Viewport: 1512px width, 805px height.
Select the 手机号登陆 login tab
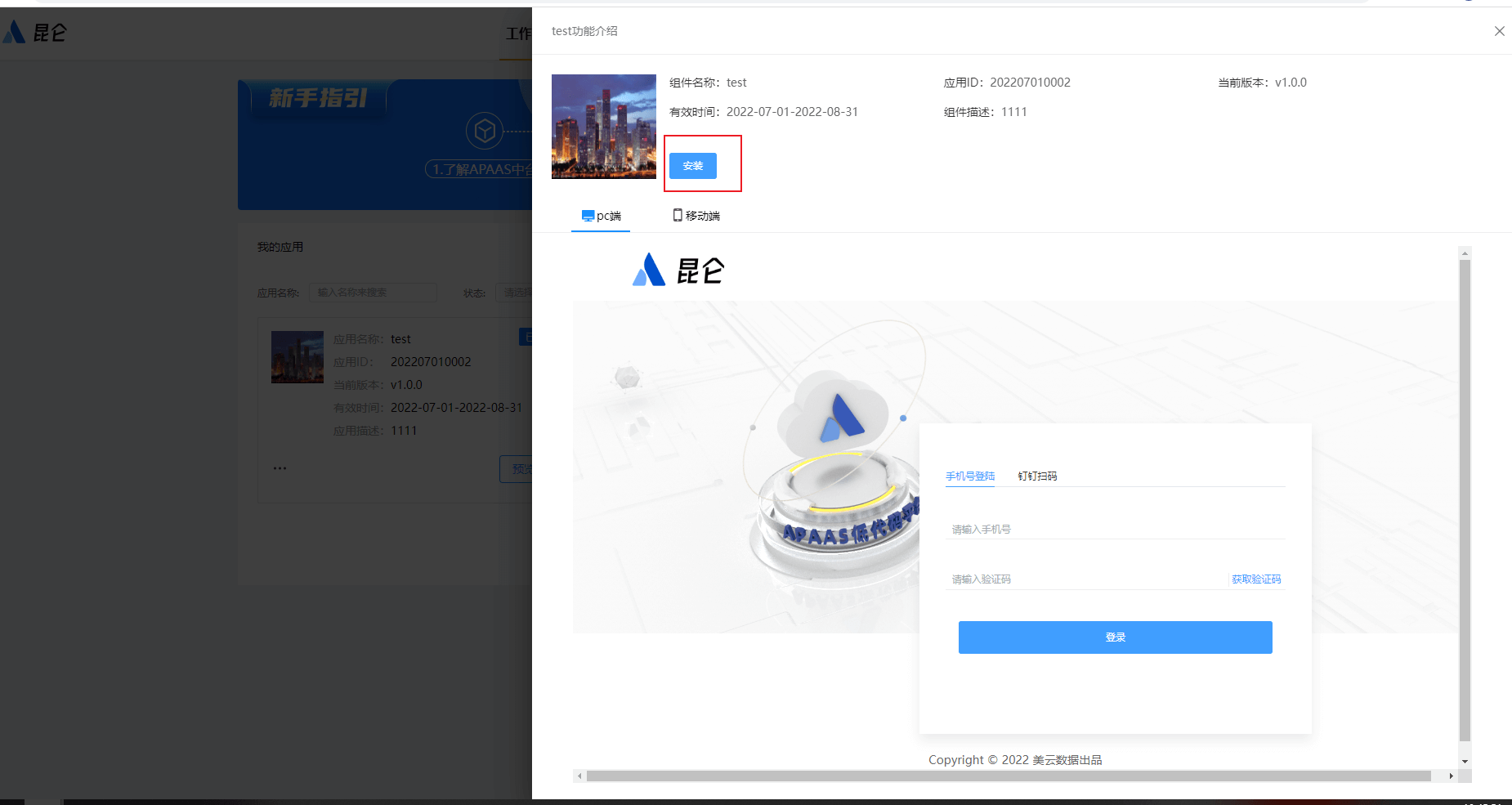point(970,476)
